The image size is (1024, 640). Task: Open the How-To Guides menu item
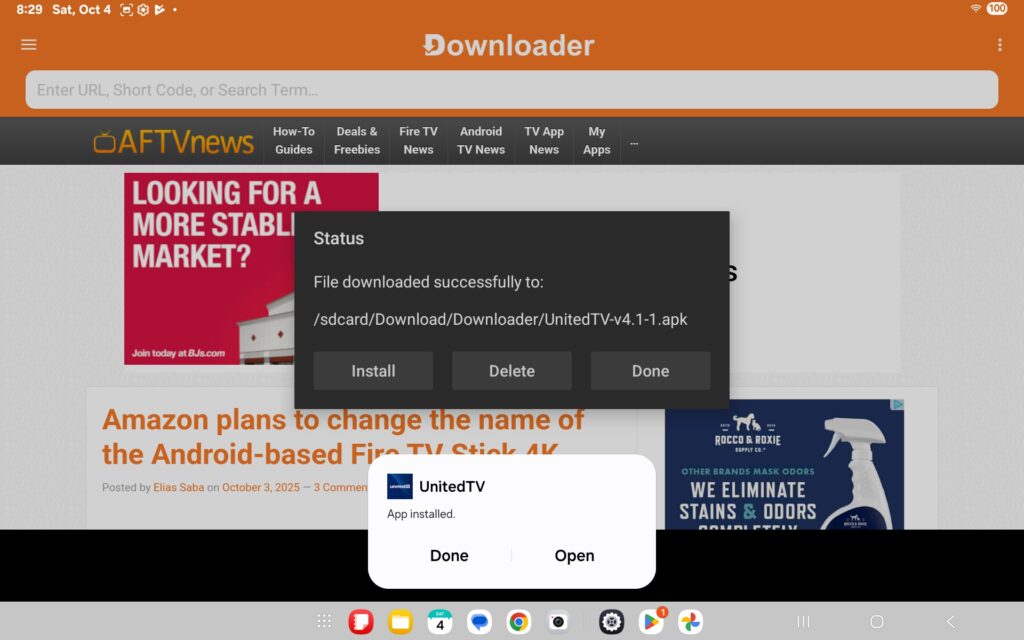coord(294,141)
